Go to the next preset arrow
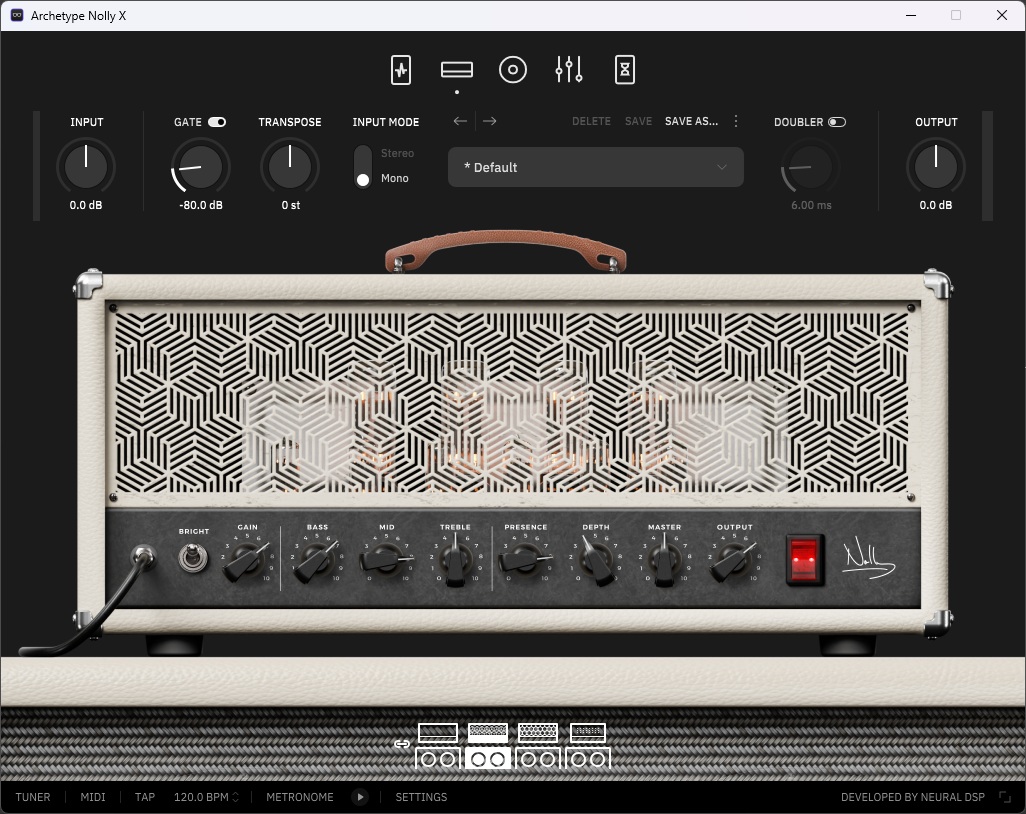The width and height of the screenshot is (1026, 814). tap(489, 121)
